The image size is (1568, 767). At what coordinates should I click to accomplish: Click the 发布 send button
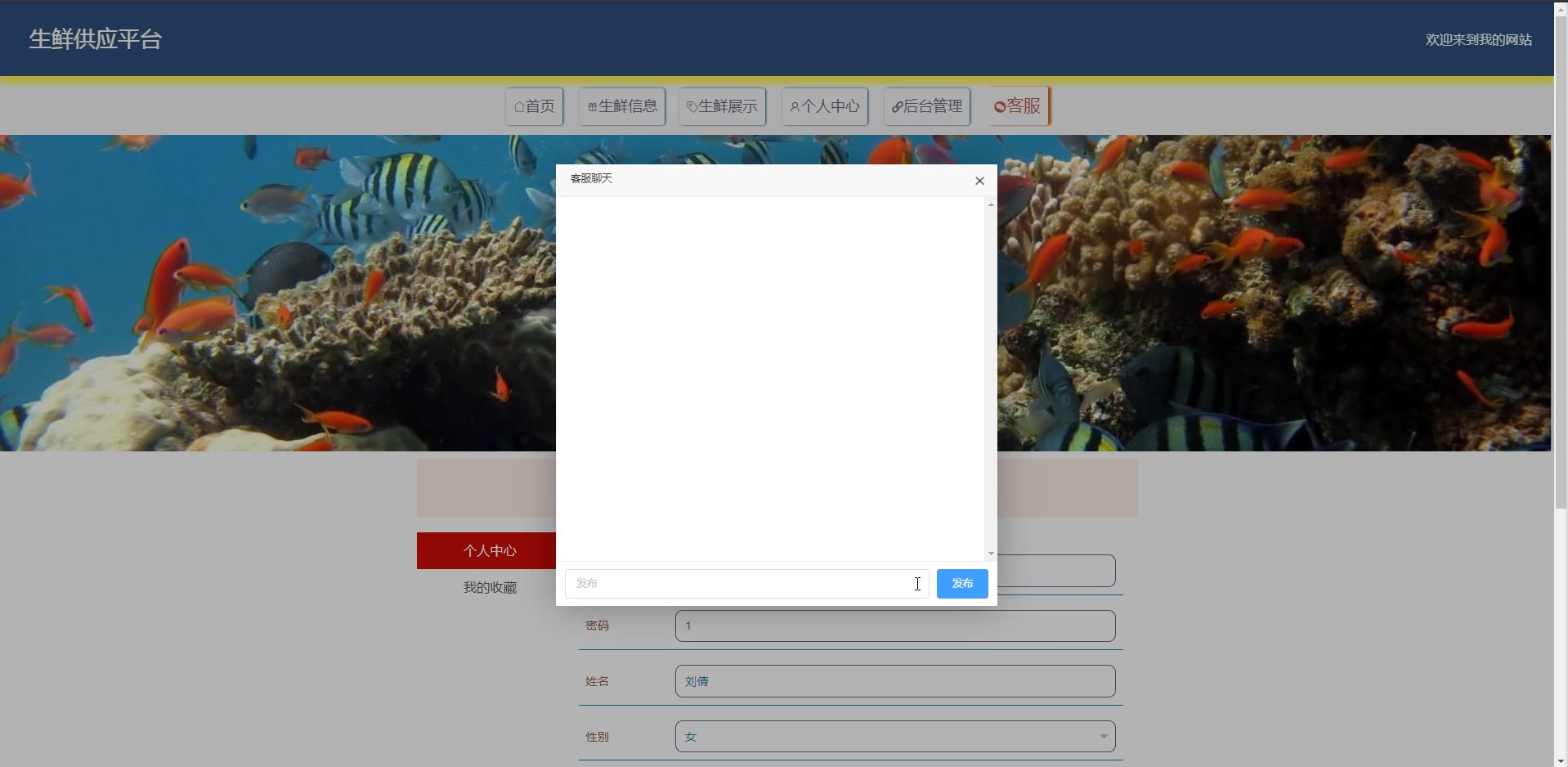(x=962, y=584)
